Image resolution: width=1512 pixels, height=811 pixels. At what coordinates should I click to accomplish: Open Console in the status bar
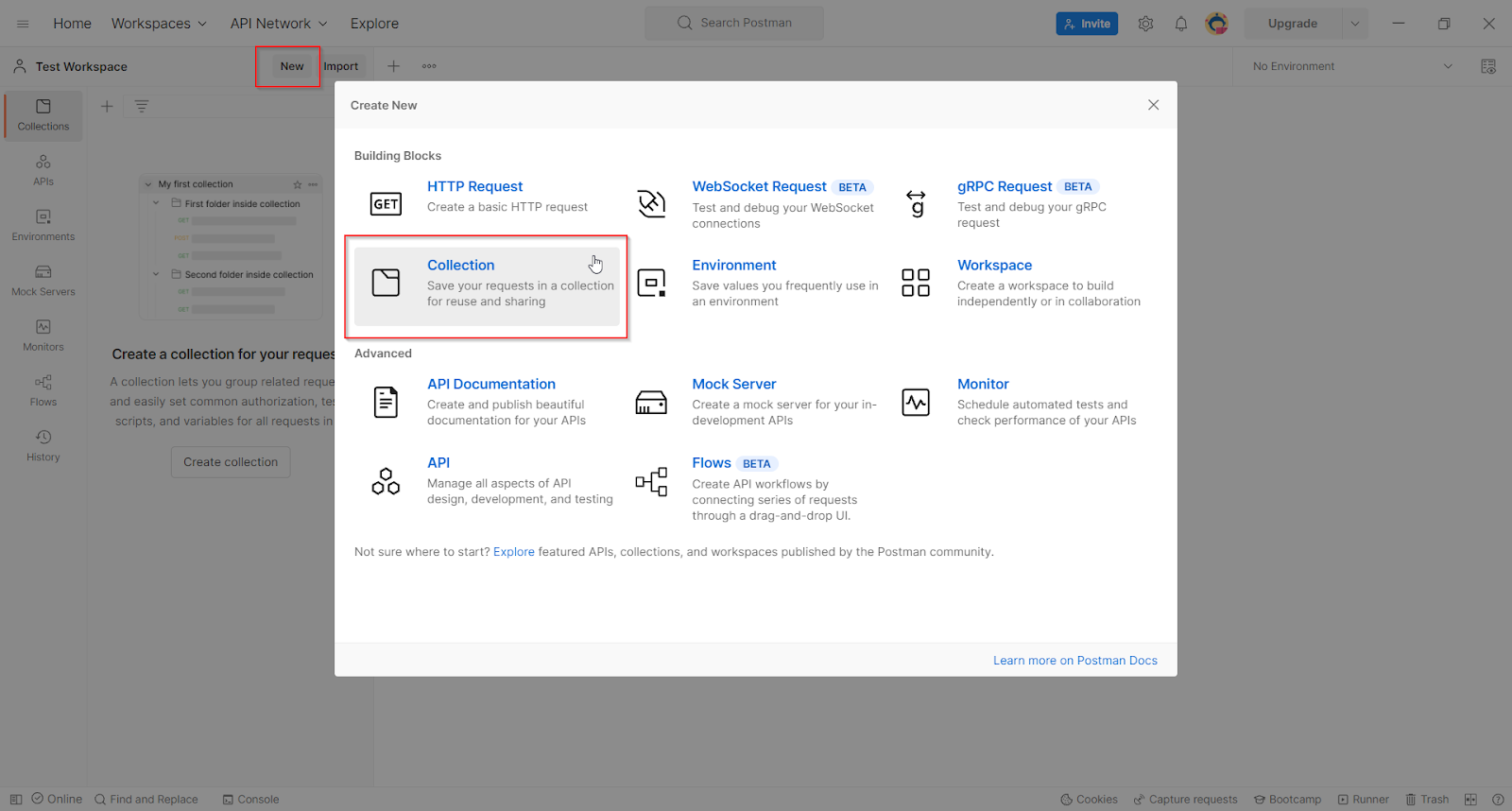[x=251, y=800]
